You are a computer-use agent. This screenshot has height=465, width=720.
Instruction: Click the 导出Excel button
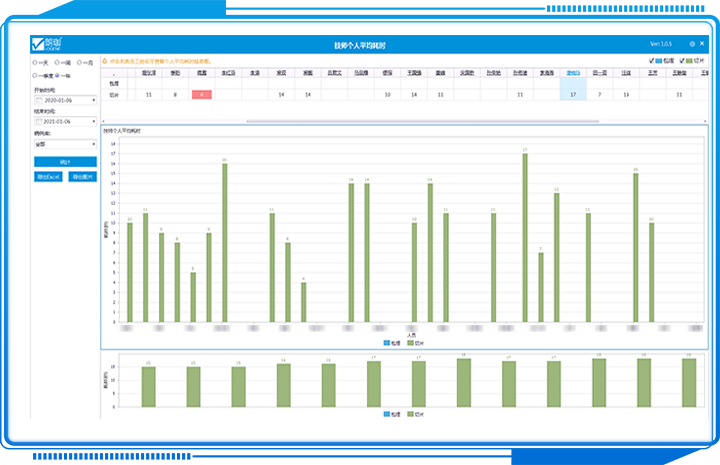[x=48, y=176]
